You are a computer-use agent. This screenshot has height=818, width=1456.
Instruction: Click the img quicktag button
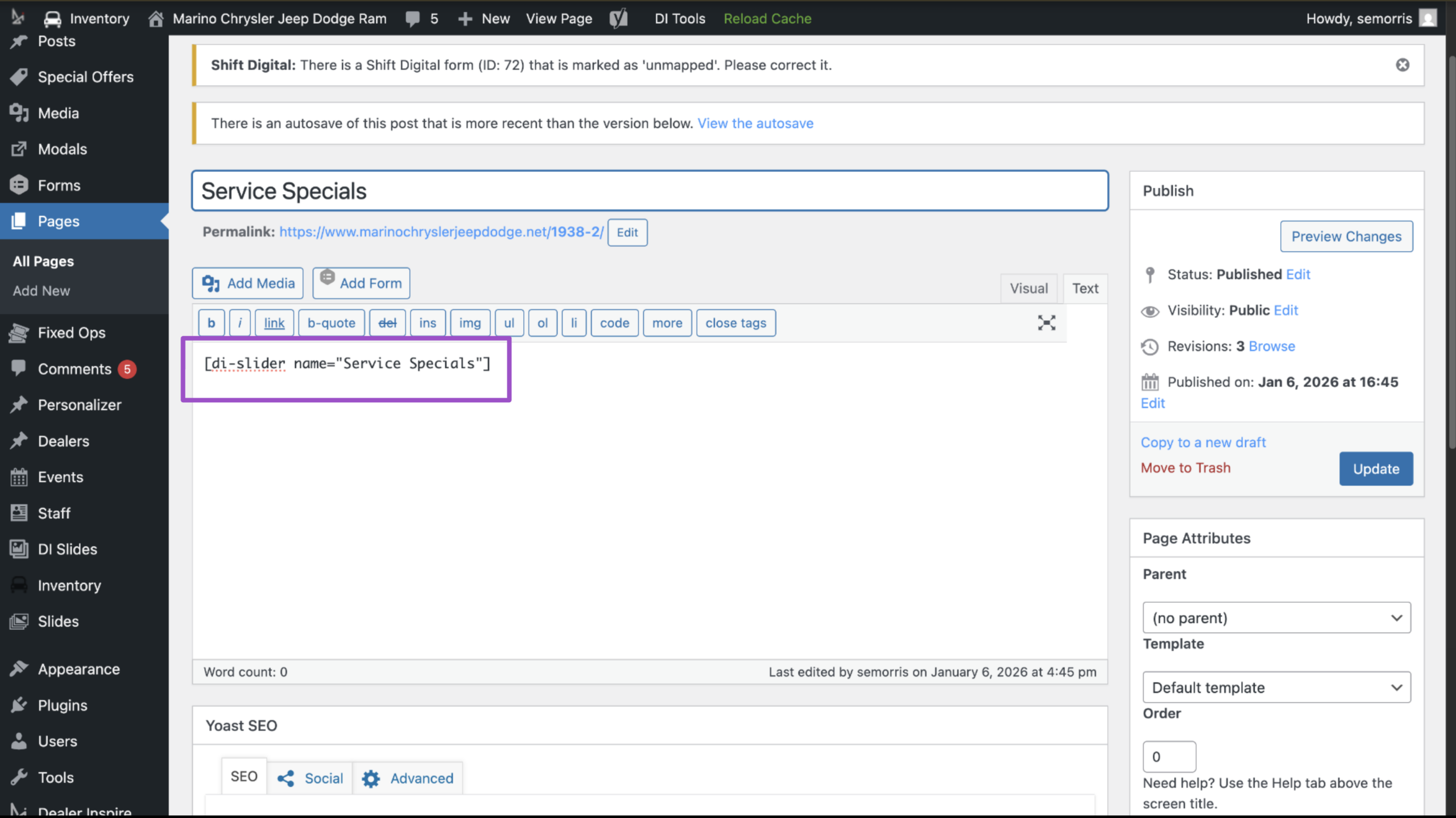click(x=470, y=323)
